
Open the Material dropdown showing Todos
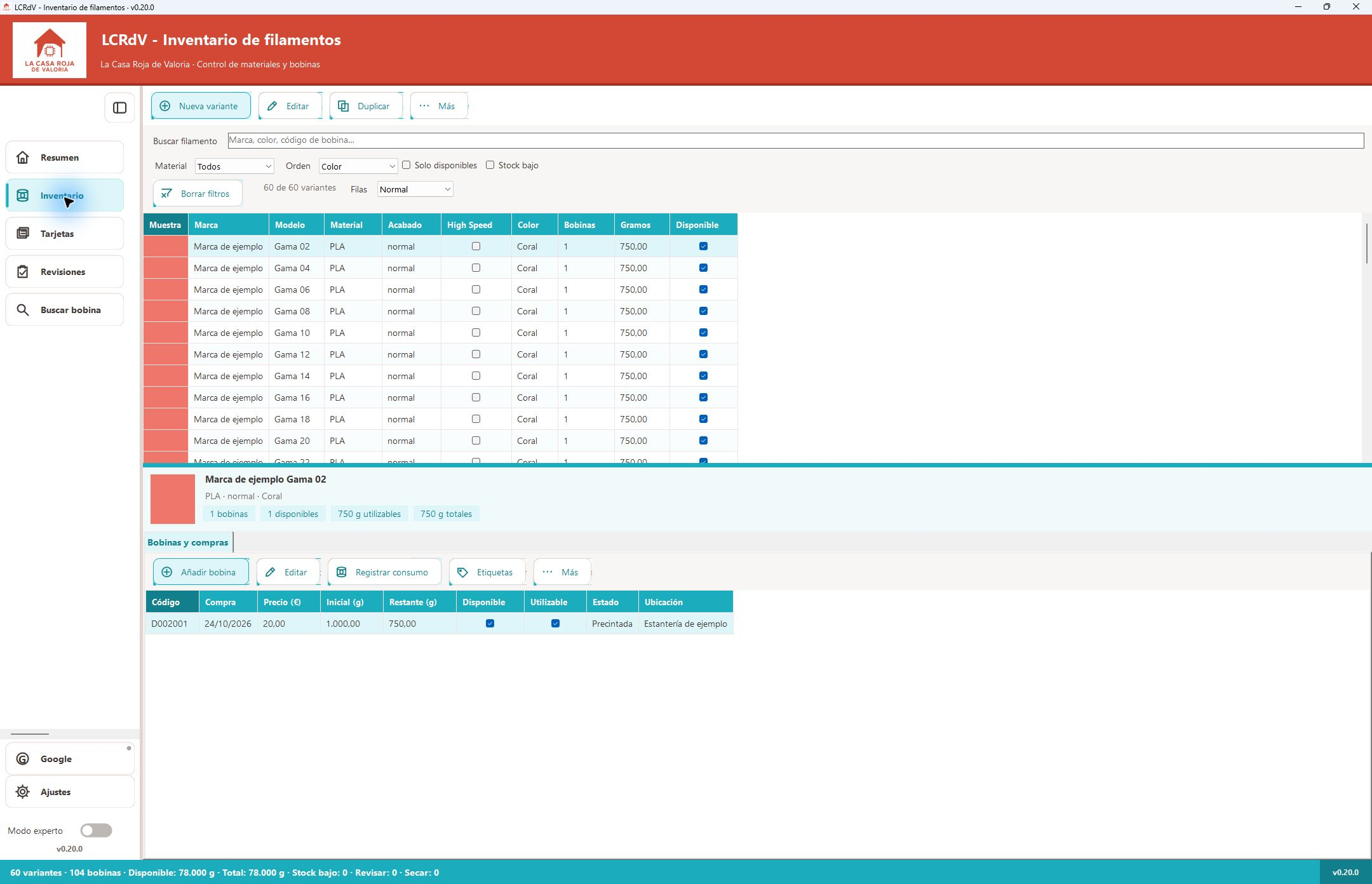(234, 166)
